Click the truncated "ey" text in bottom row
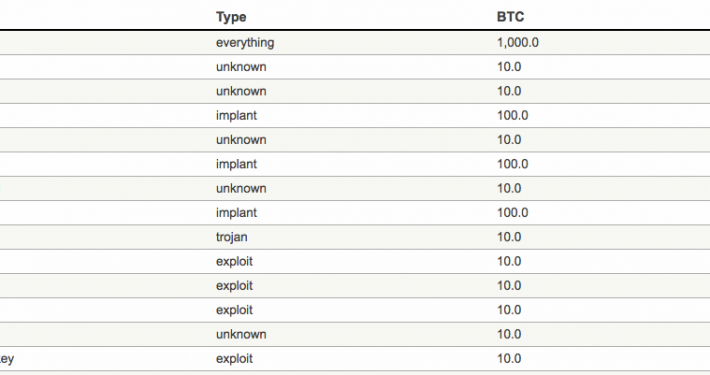 (7, 360)
